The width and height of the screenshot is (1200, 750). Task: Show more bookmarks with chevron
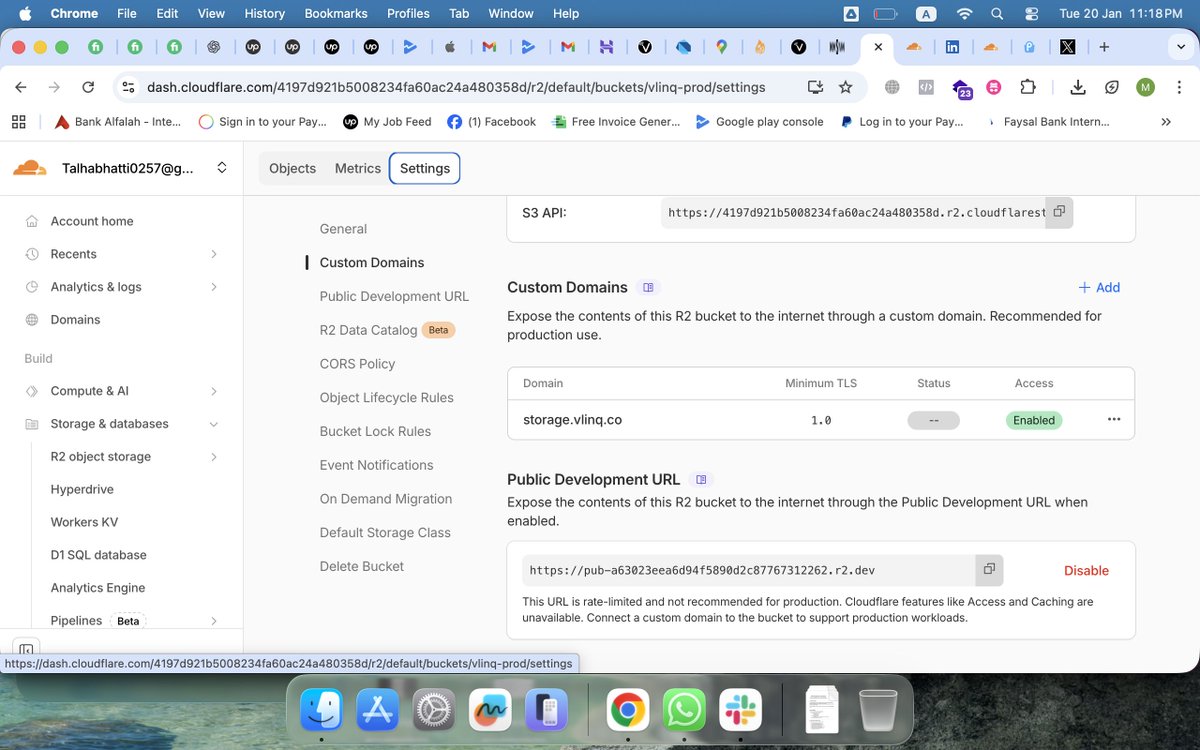[x=1166, y=122]
